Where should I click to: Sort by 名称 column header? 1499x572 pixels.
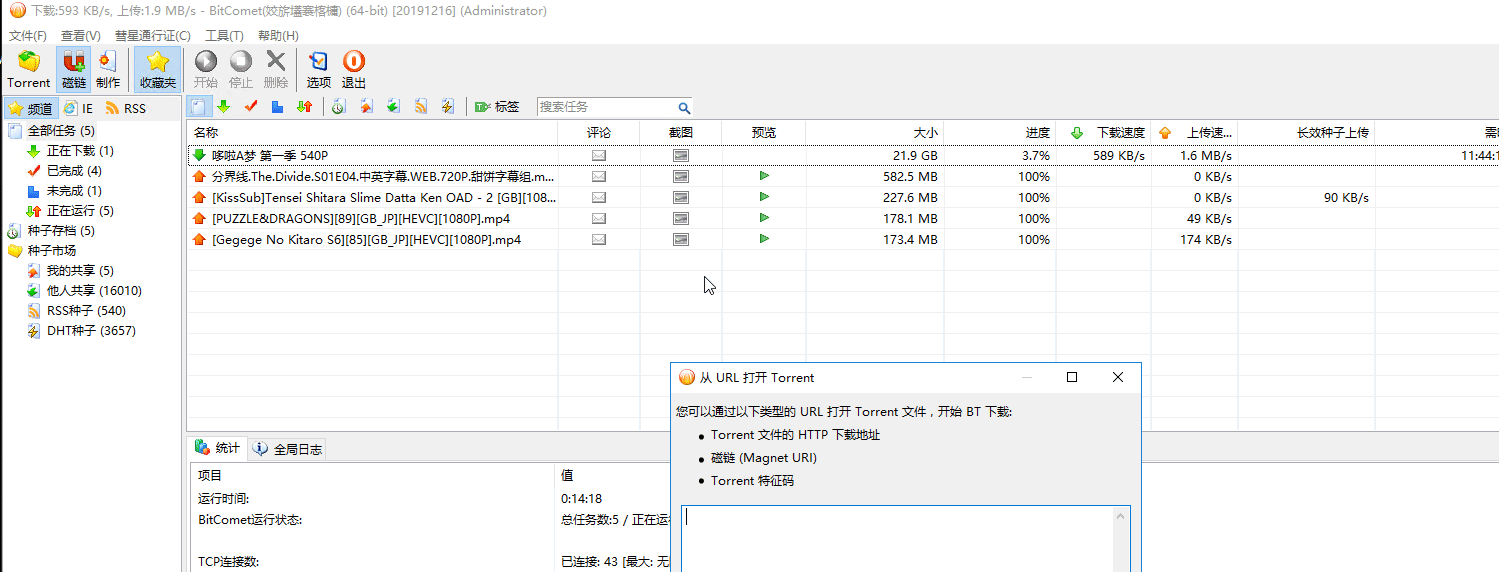372,132
